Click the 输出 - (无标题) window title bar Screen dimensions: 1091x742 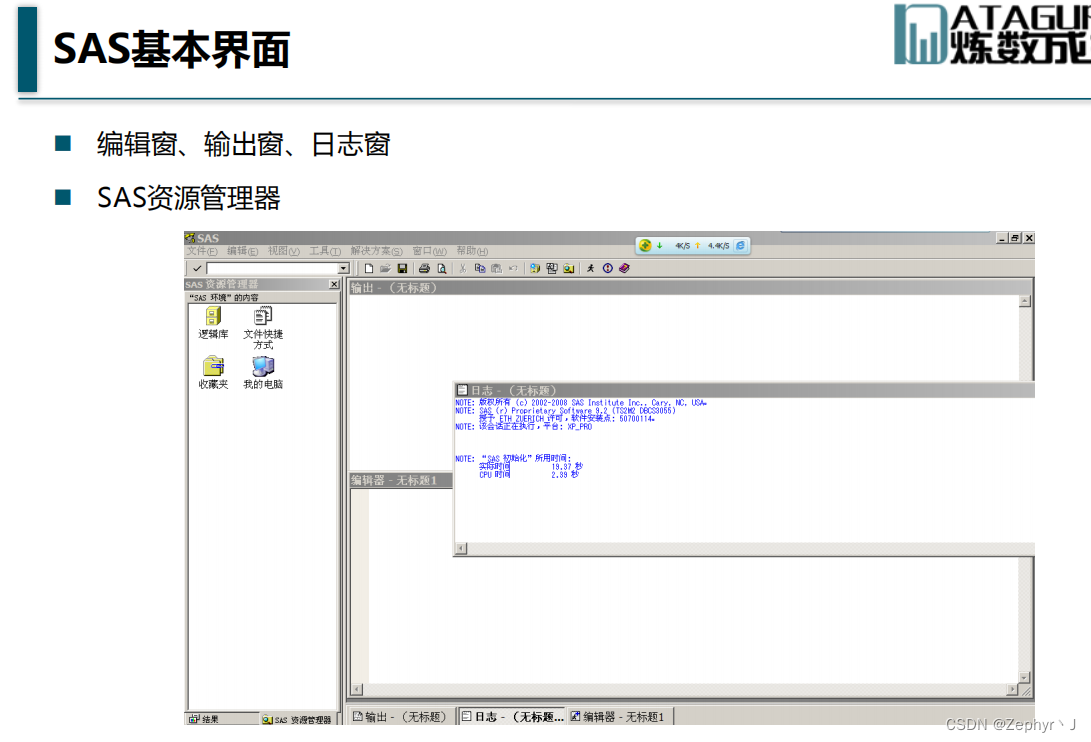(689, 287)
